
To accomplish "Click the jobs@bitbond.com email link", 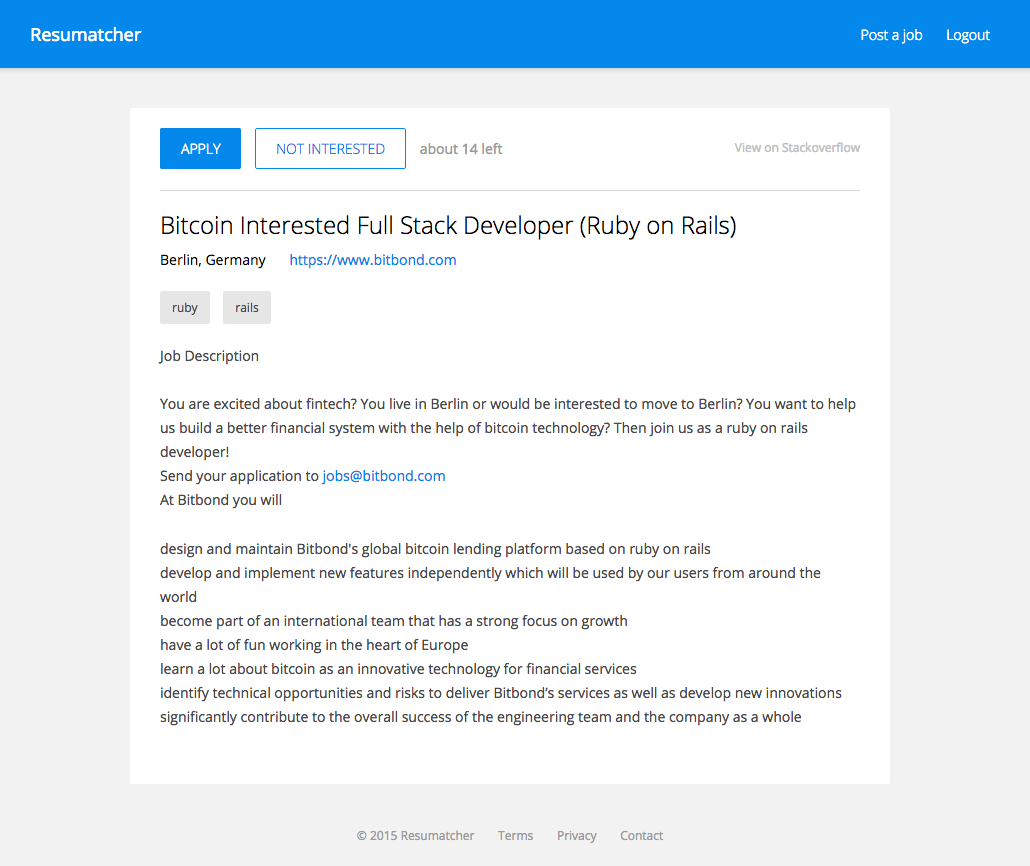I will (384, 476).
